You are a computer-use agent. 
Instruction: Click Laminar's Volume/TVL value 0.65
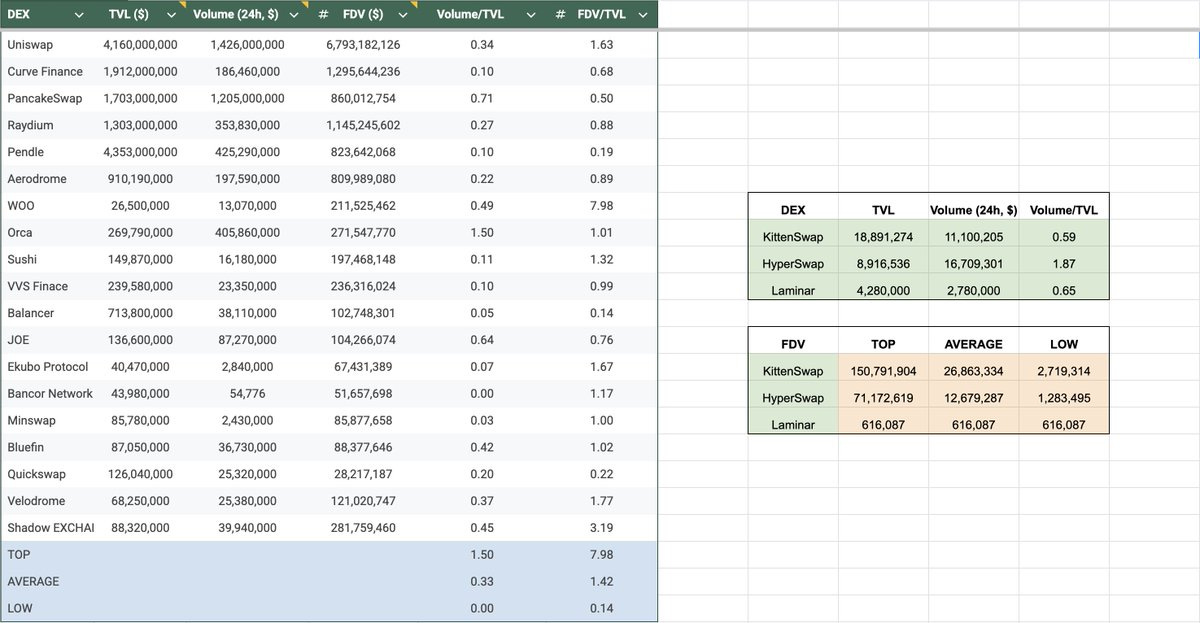(x=1064, y=291)
